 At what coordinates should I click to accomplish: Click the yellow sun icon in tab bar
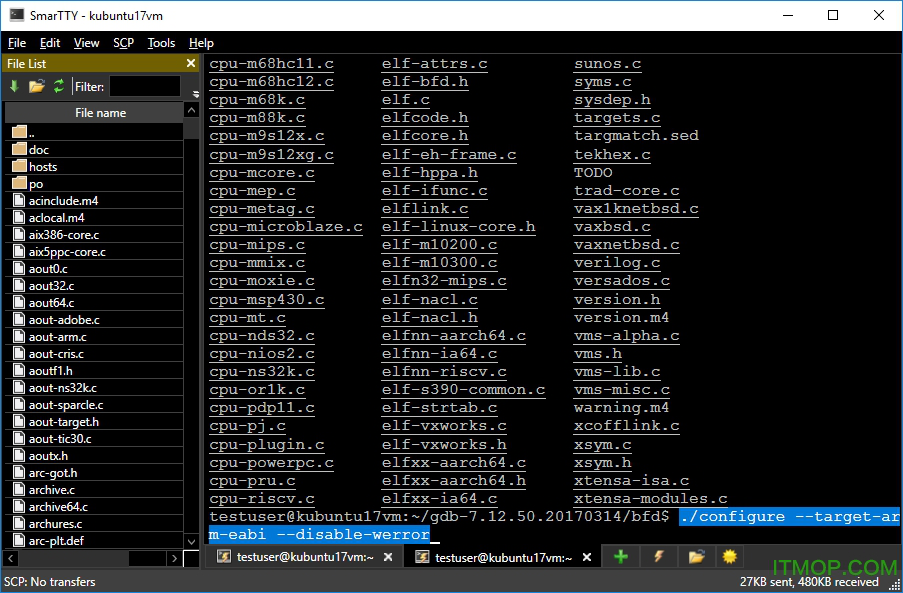pyautogui.click(x=730, y=557)
